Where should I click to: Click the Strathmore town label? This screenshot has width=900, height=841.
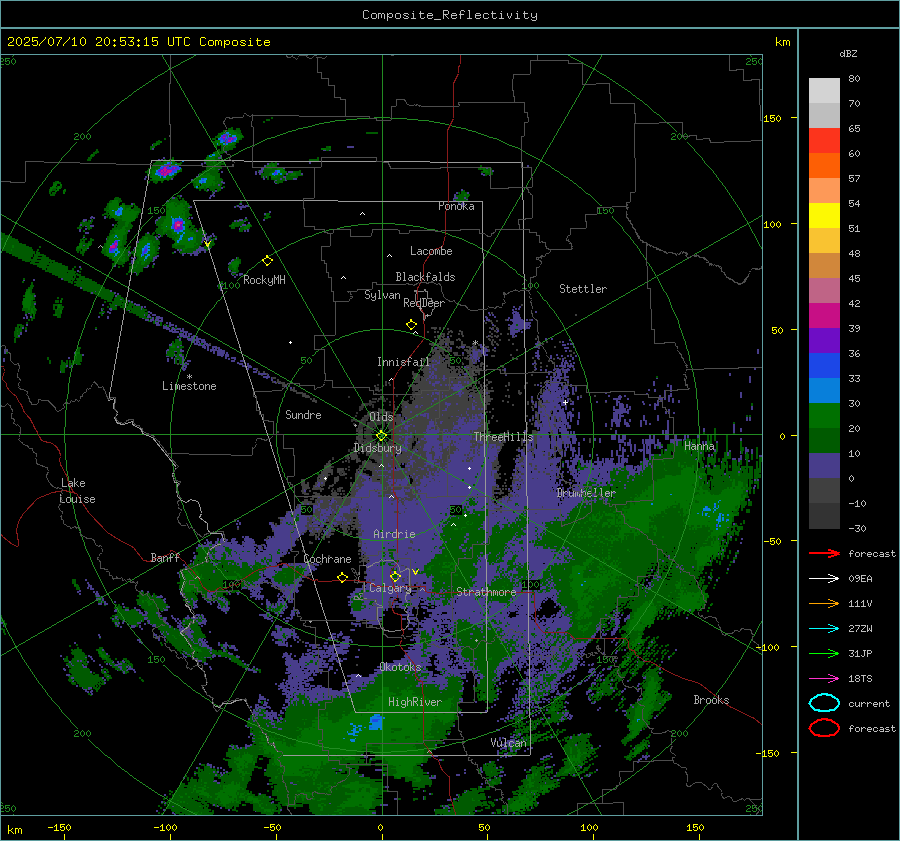pos(486,592)
